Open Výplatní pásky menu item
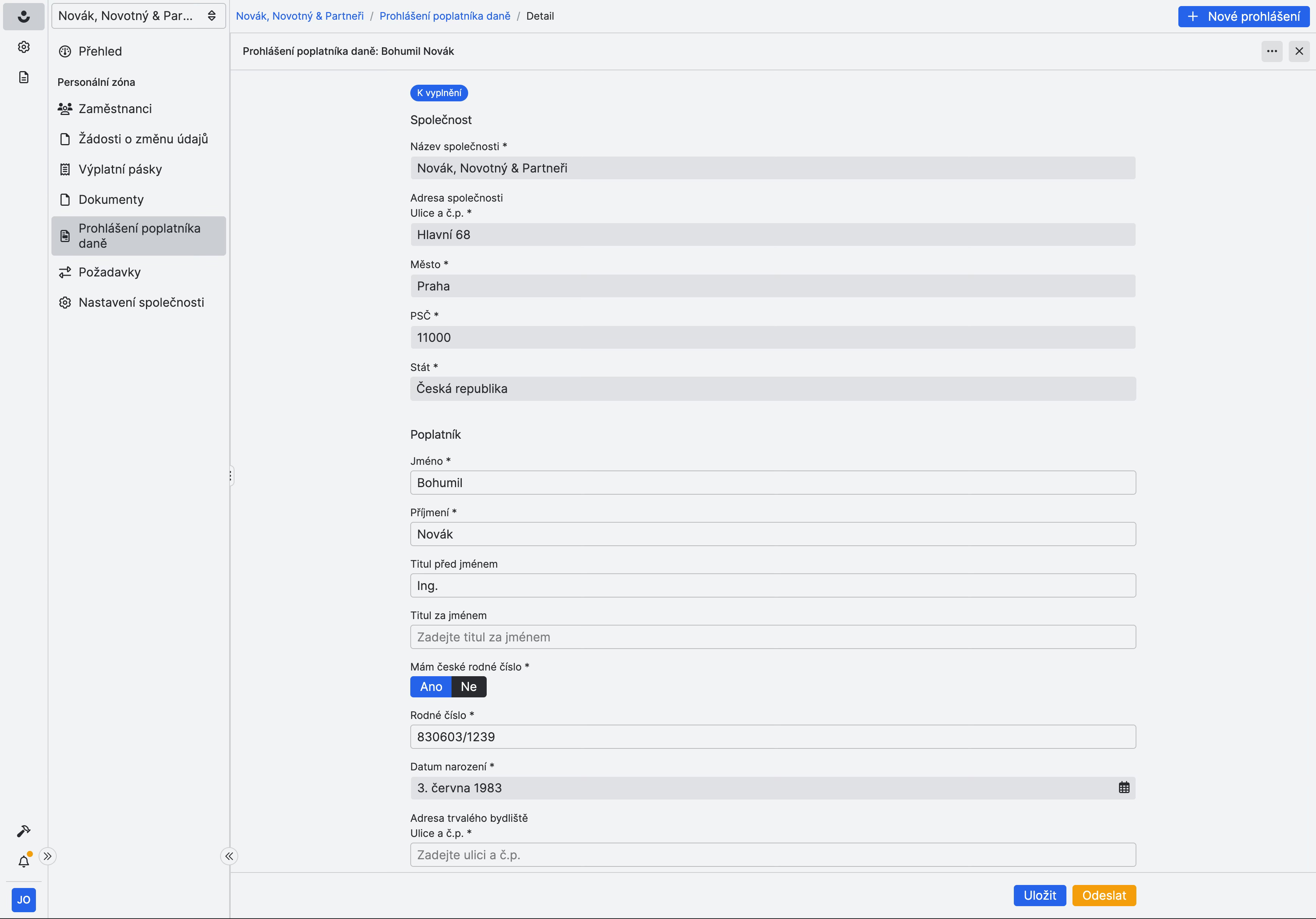Image resolution: width=1316 pixels, height=919 pixels. [120, 169]
